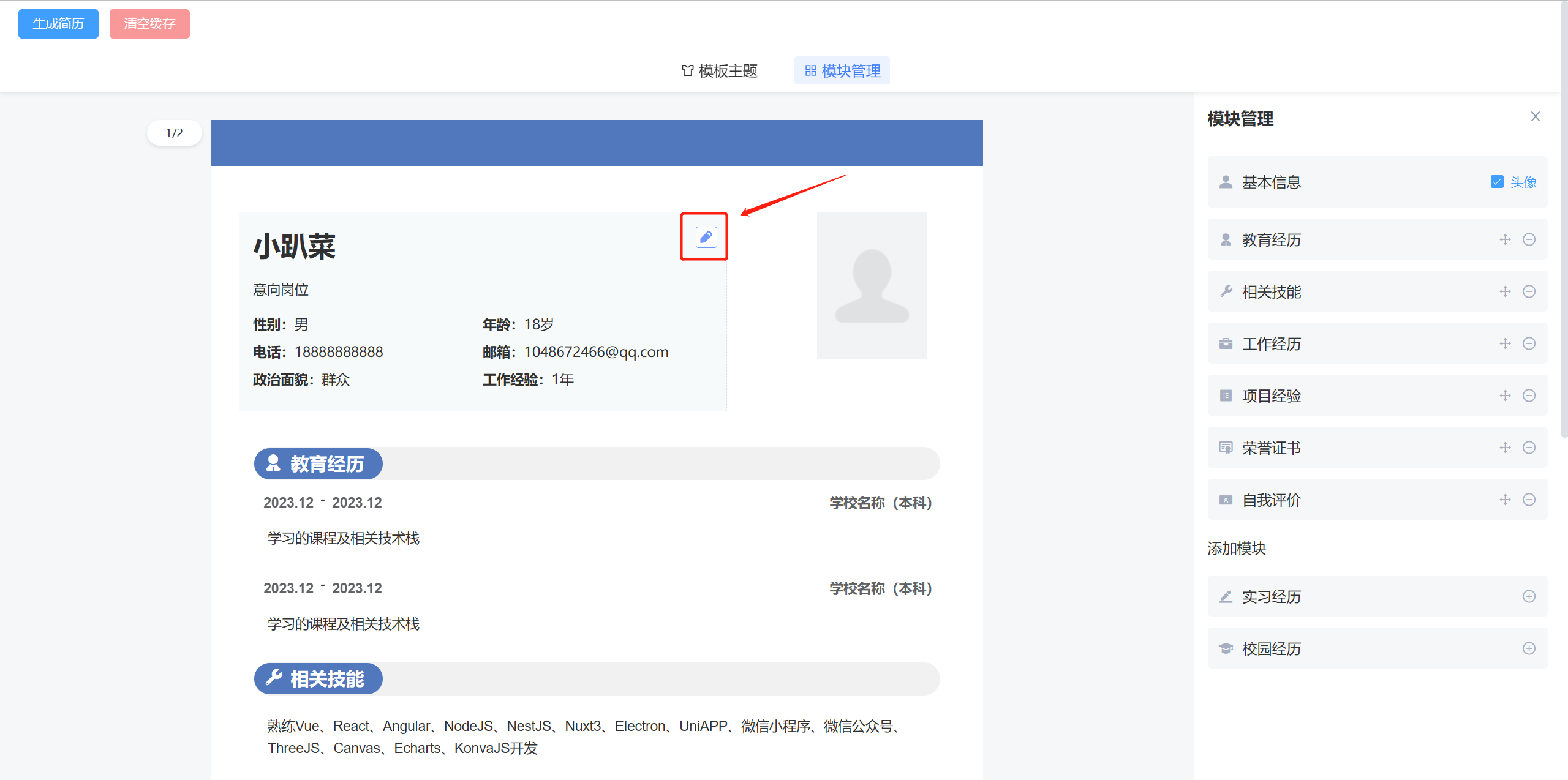Add the 校园经历 module with plus icon

(1529, 648)
